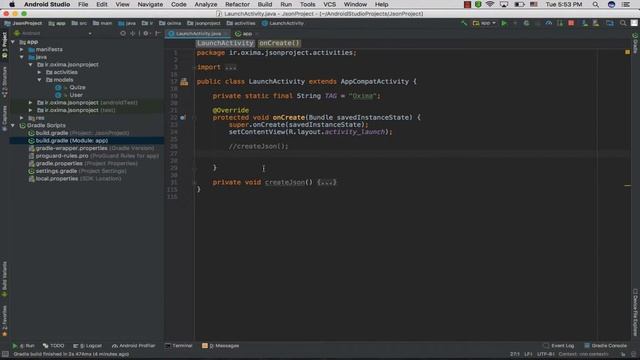640x360 pixels.
Task: Open Spotlight search in macOS menu bar
Action: click(x=596, y=4)
